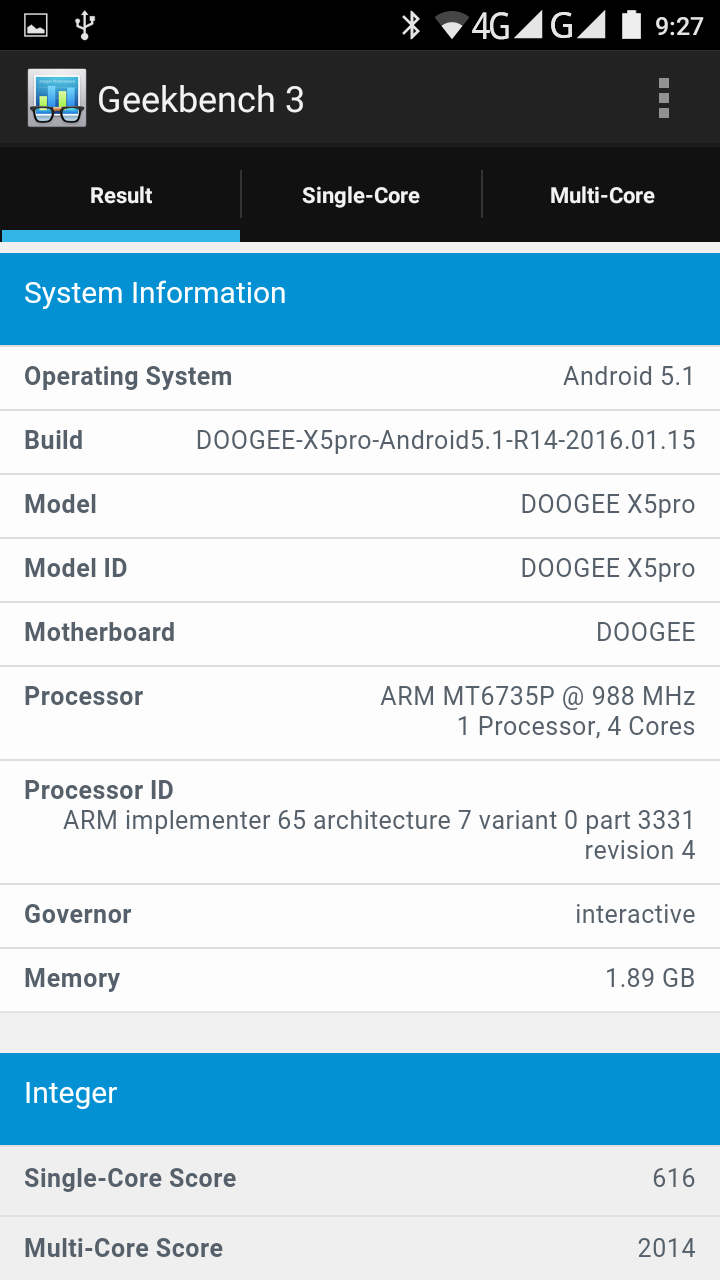The image size is (720, 1280).
Task: Switch to the Single-Core tab
Action: [x=361, y=196]
